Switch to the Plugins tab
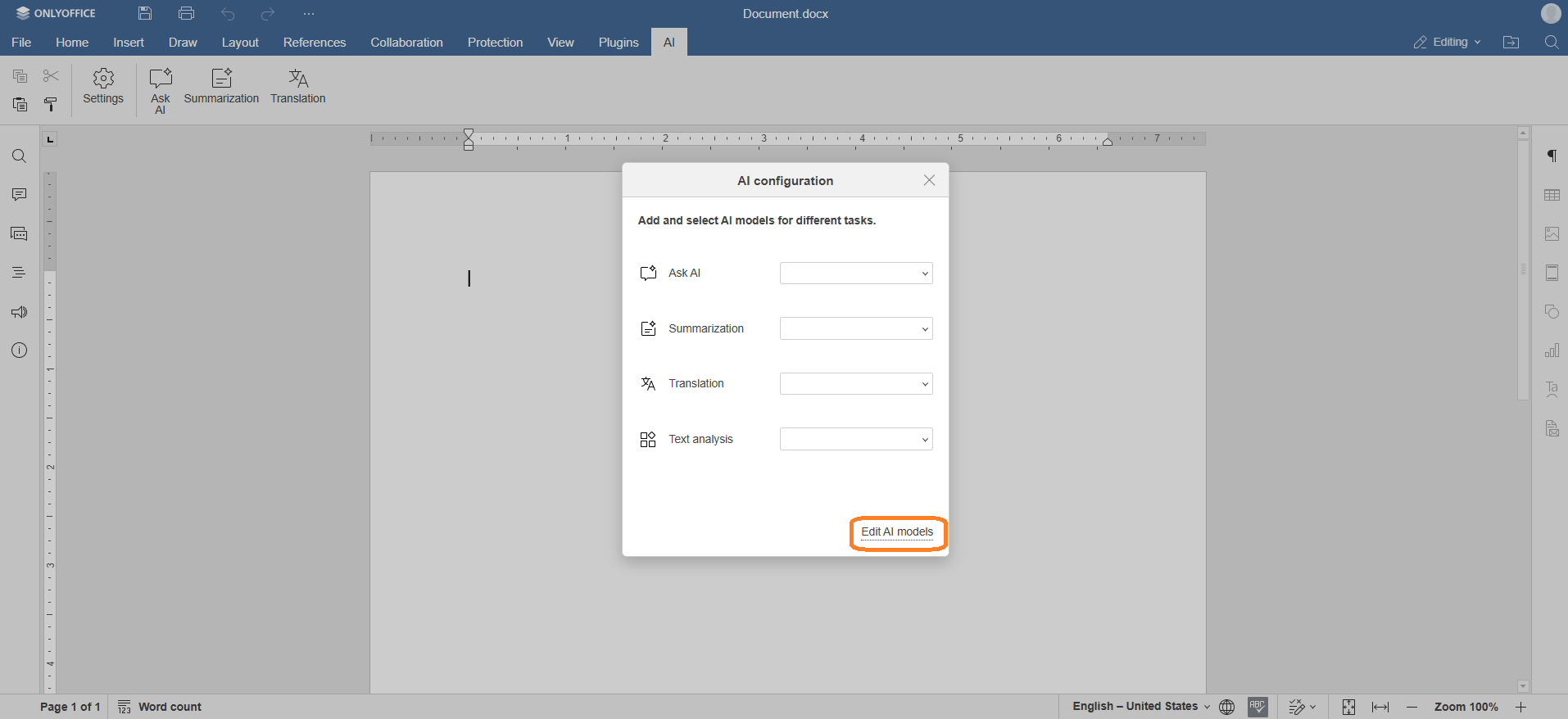This screenshot has width=1568, height=719. click(618, 43)
